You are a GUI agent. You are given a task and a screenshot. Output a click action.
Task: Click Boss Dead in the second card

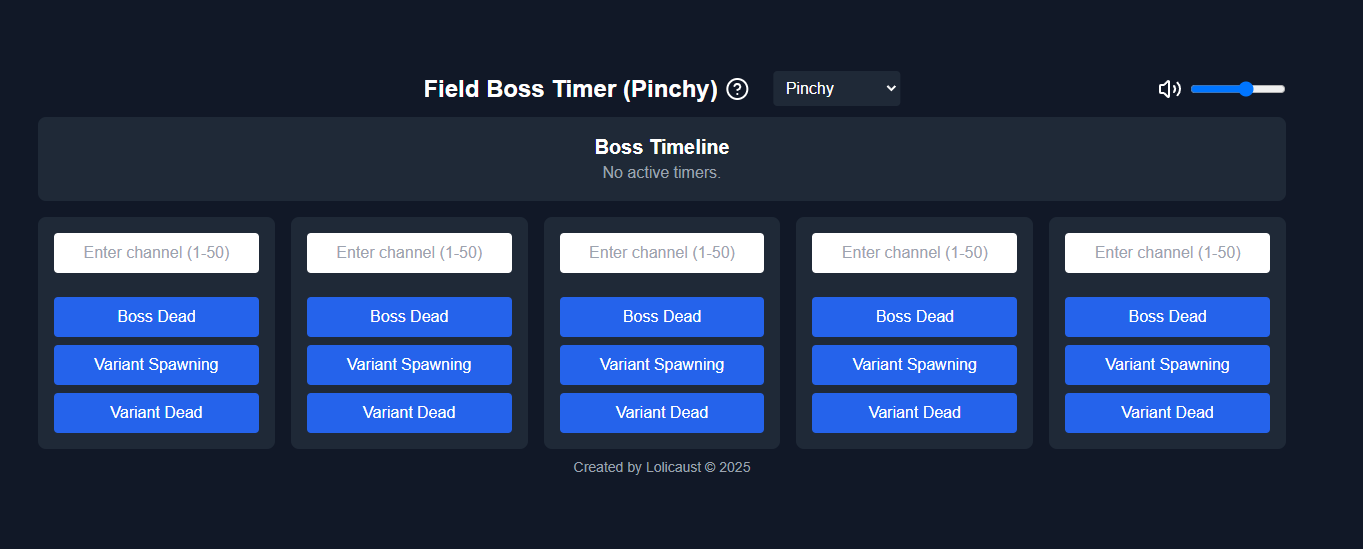tap(409, 317)
